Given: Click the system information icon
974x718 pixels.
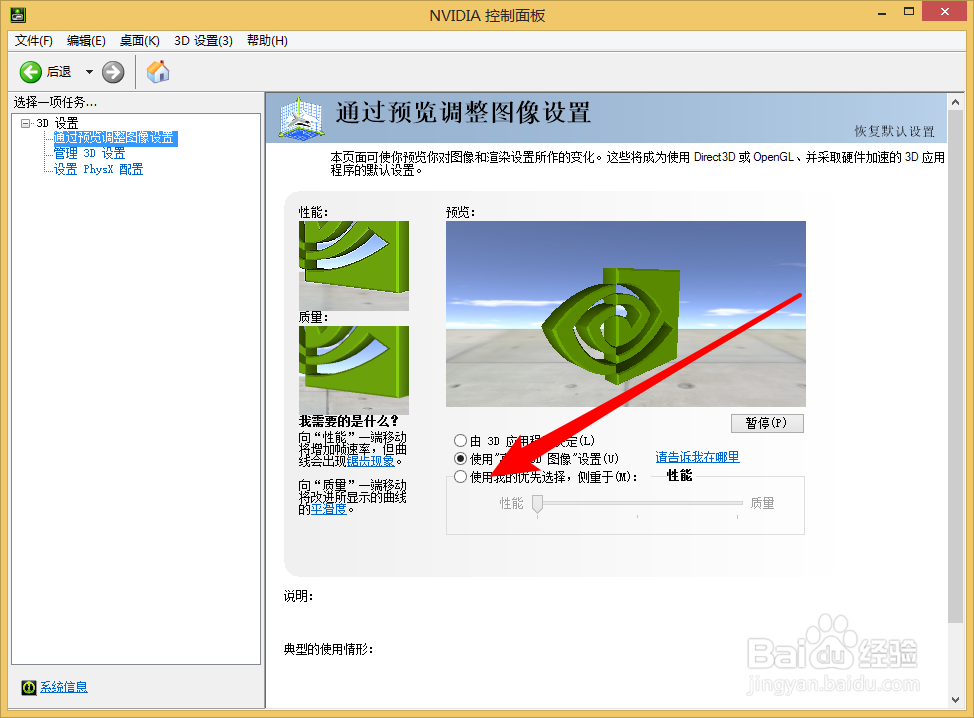Looking at the screenshot, I should point(29,687).
